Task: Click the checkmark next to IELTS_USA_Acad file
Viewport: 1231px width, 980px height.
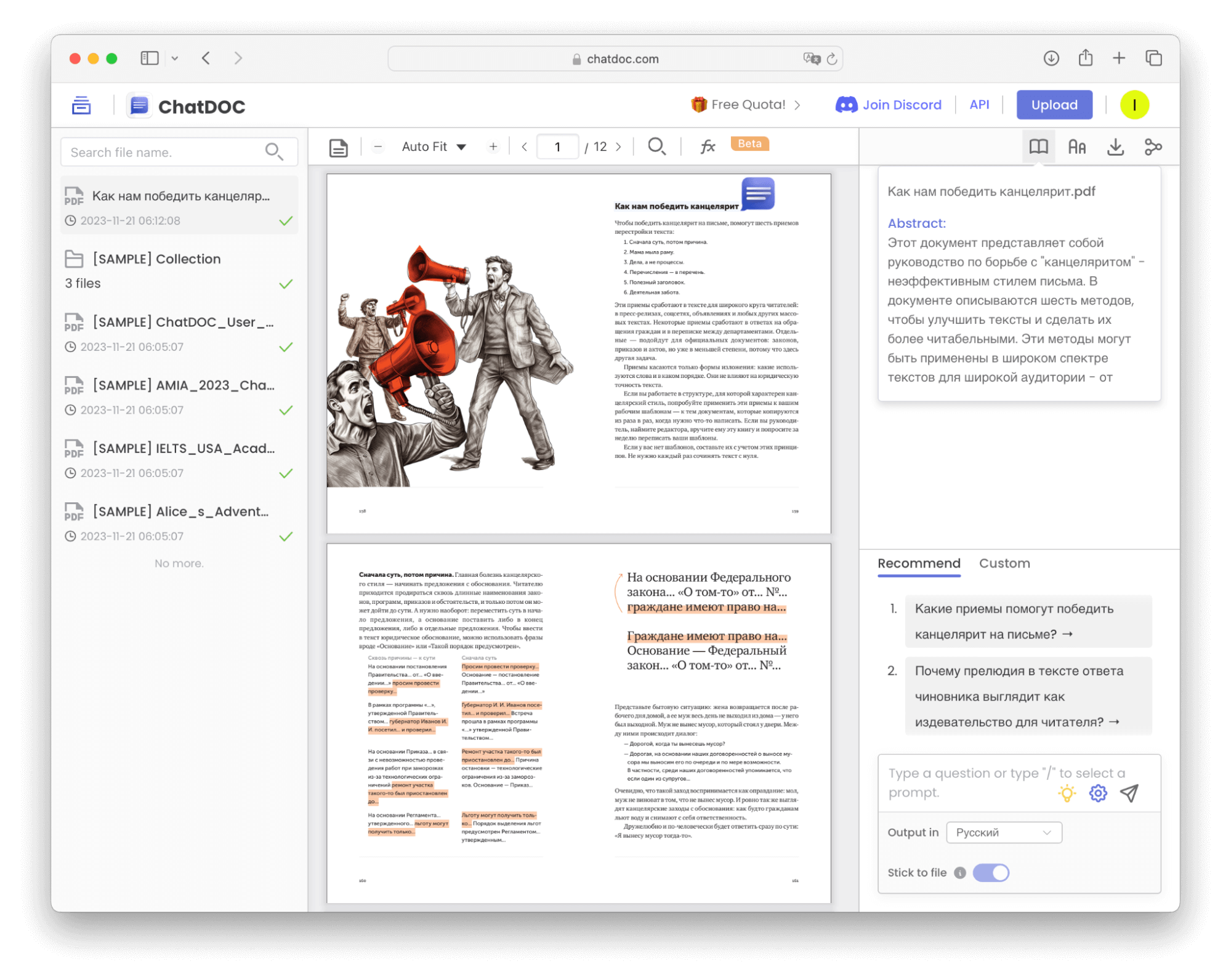Action: [286, 474]
